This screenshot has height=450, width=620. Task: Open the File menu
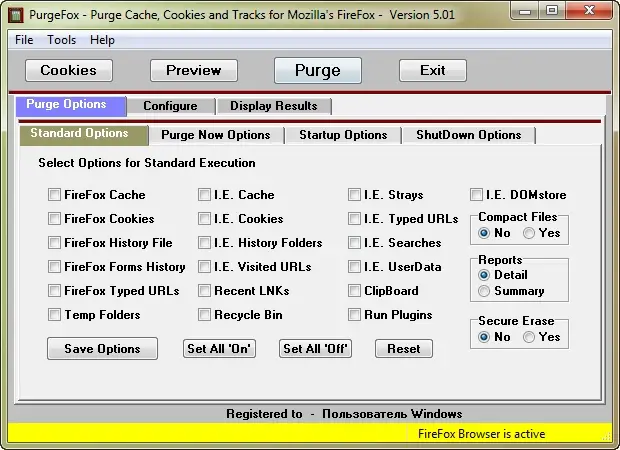(x=24, y=40)
